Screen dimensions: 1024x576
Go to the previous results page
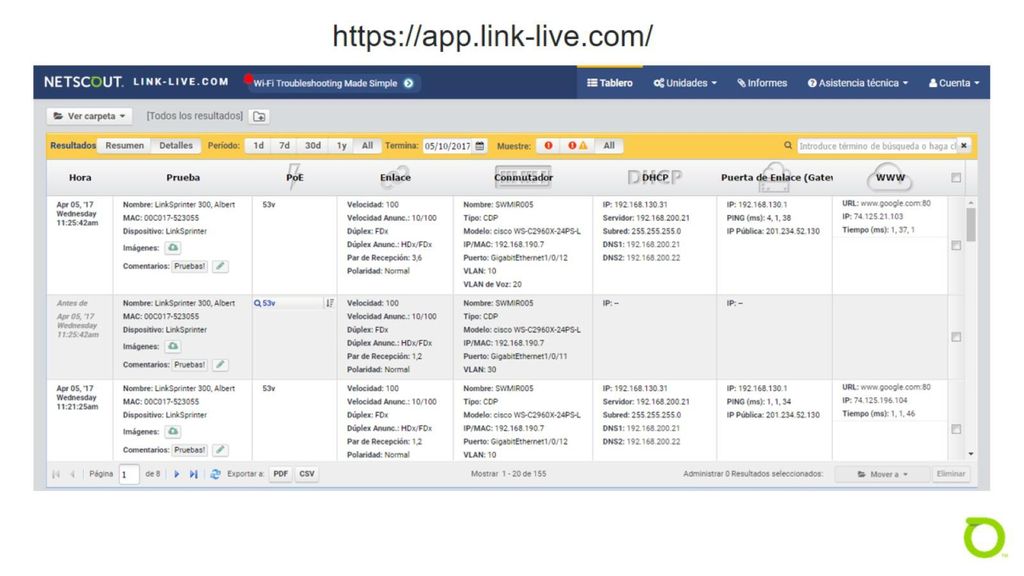pyautogui.click(x=72, y=474)
